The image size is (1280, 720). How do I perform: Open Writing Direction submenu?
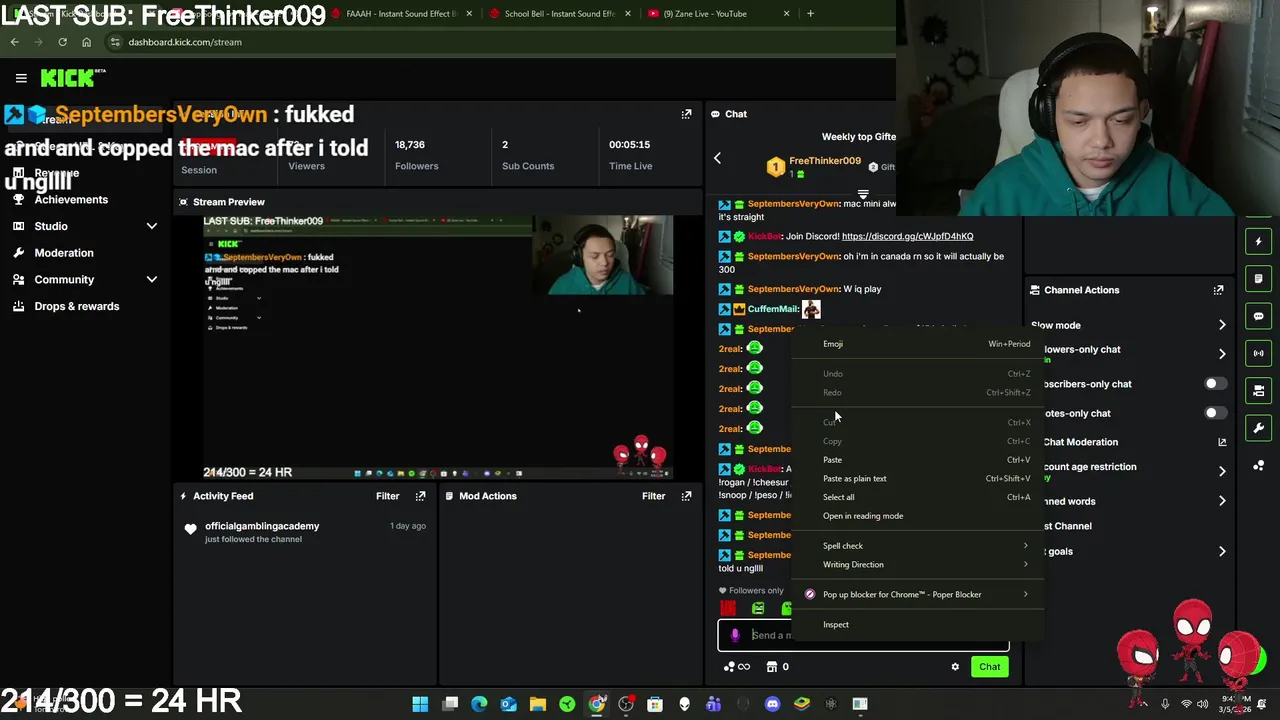click(x=918, y=565)
